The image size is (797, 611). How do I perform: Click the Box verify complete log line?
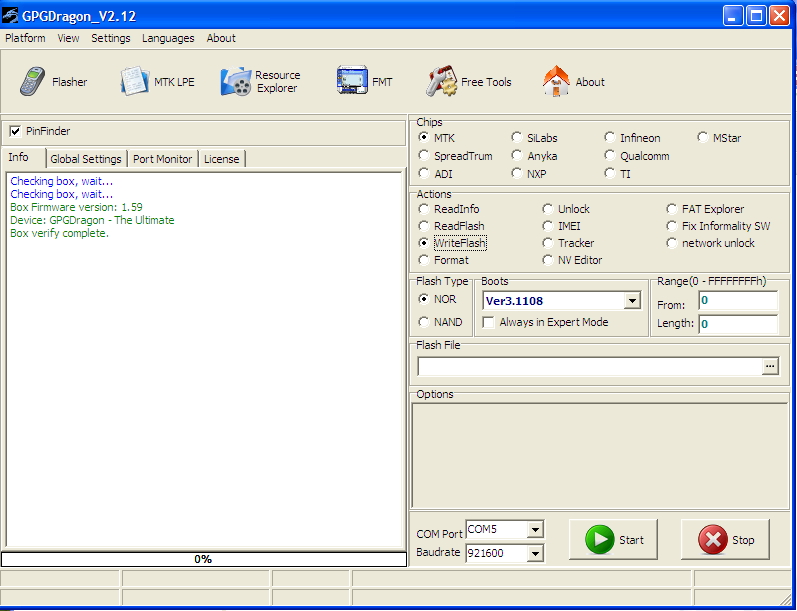click(59, 233)
